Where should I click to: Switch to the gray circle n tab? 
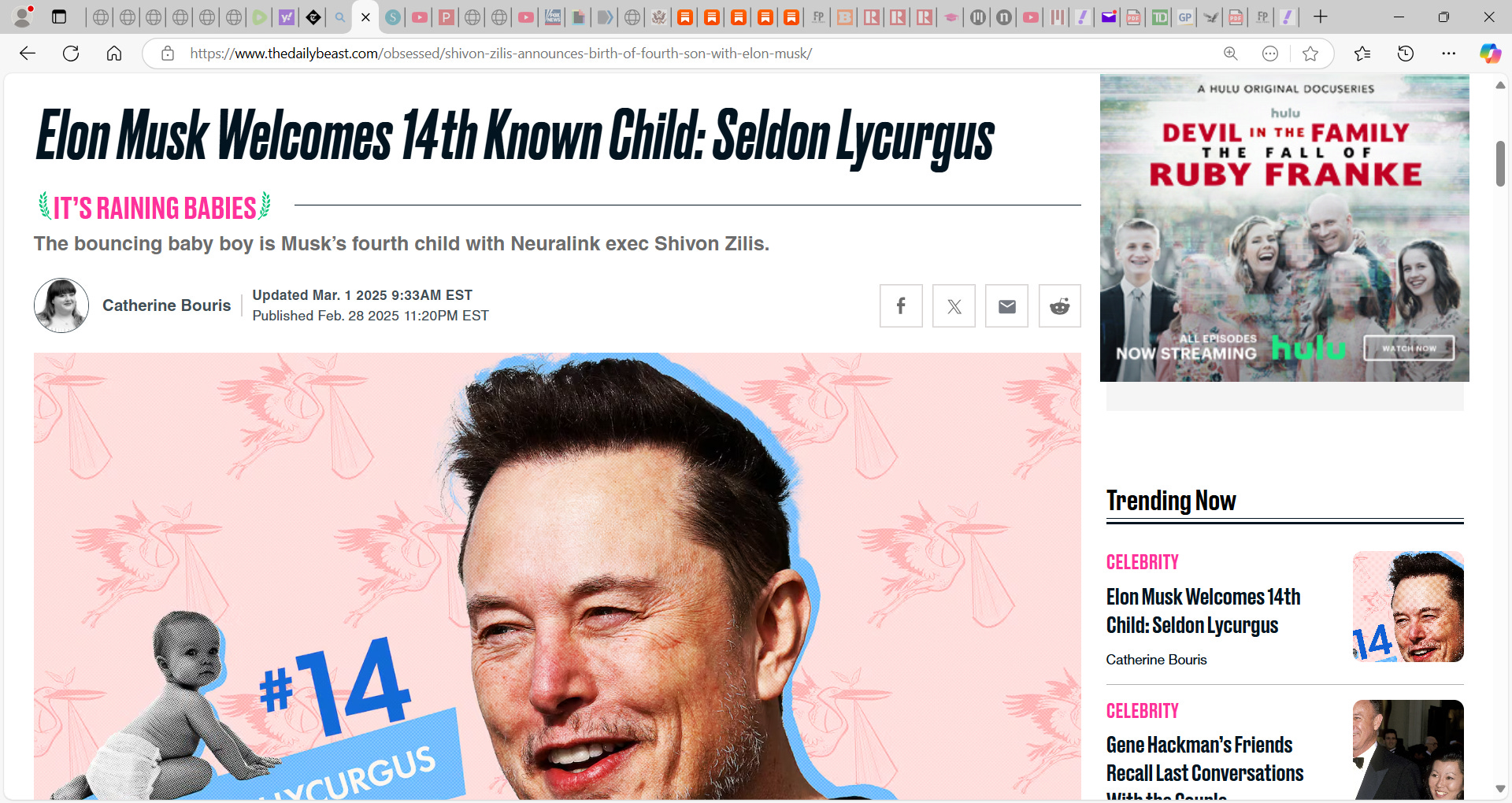1004,17
